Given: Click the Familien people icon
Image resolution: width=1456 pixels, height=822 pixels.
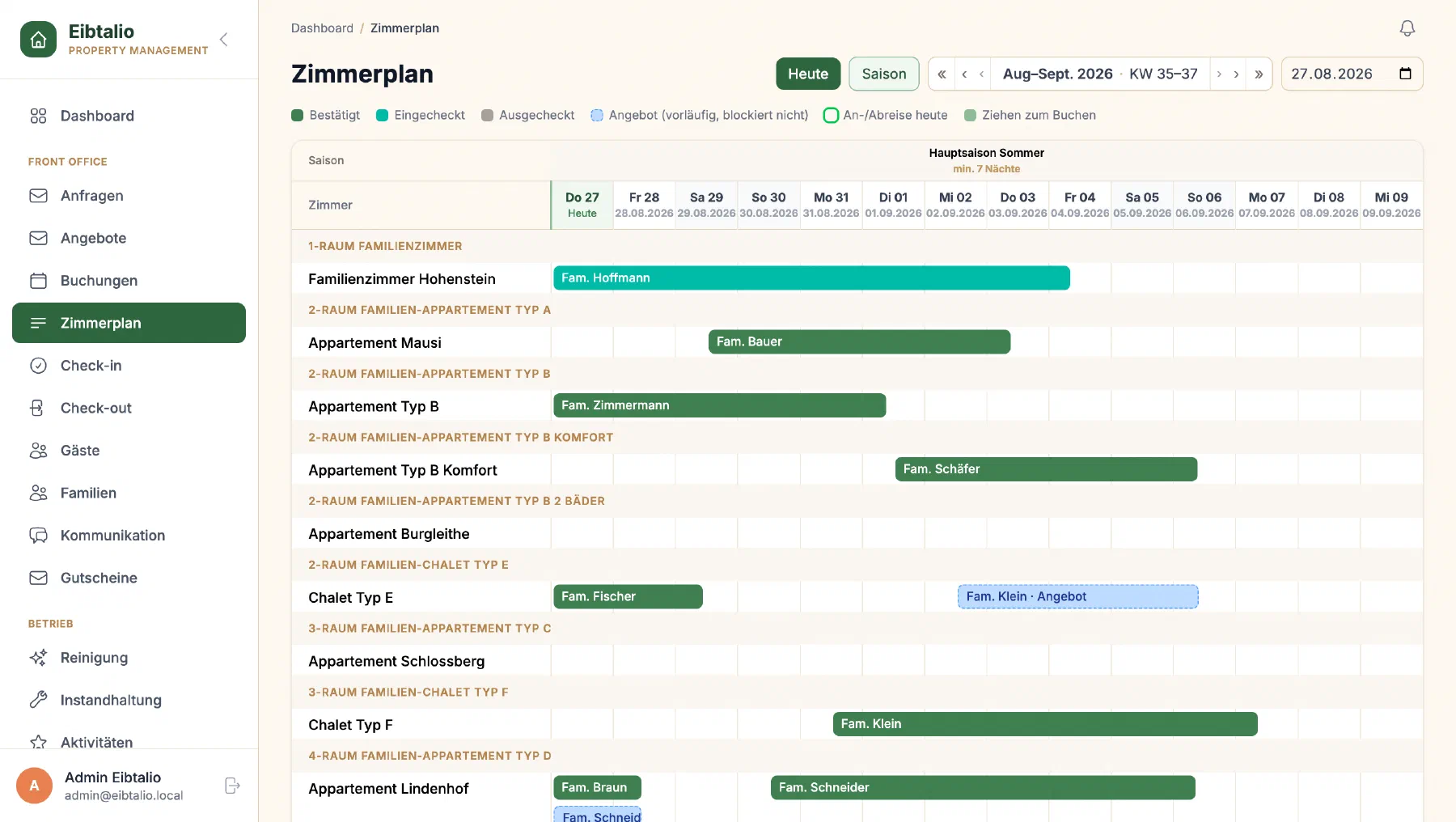Looking at the screenshot, I should pyautogui.click(x=38, y=493).
